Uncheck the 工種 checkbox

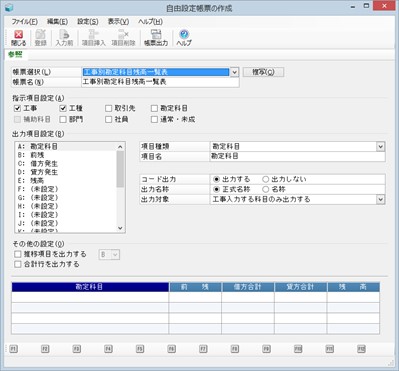point(63,108)
